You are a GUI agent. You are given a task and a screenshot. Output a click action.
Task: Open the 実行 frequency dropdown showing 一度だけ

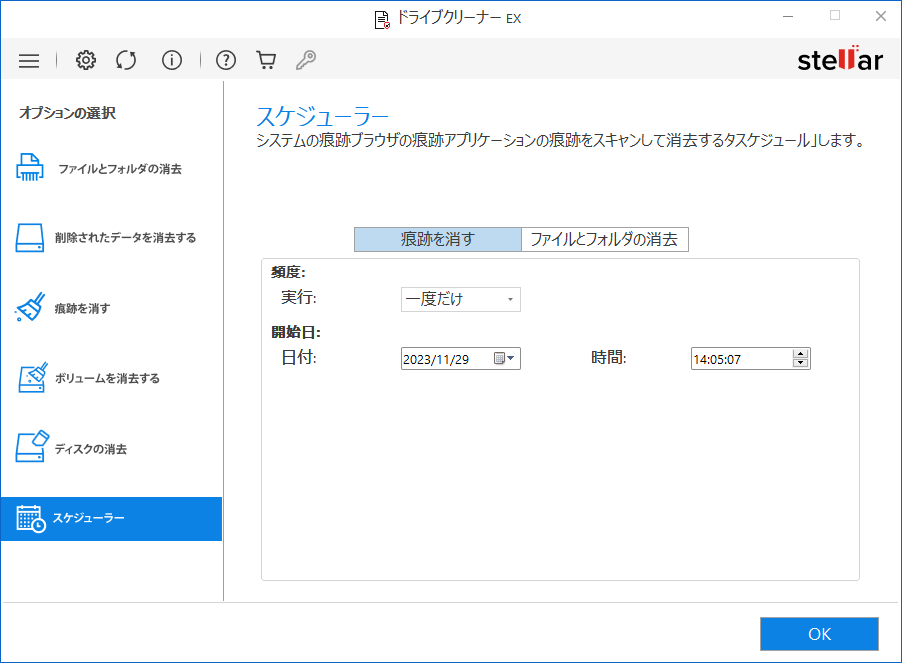point(460,299)
